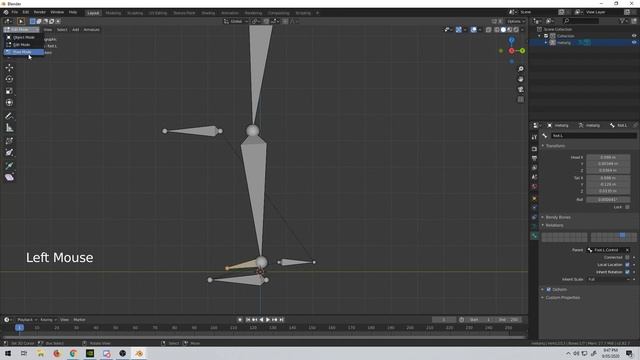The width and height of the screenshot is (640, 360).
Task: Open the outliner filter dropdown
Action: pyautogui.click(x=624, y=21)
